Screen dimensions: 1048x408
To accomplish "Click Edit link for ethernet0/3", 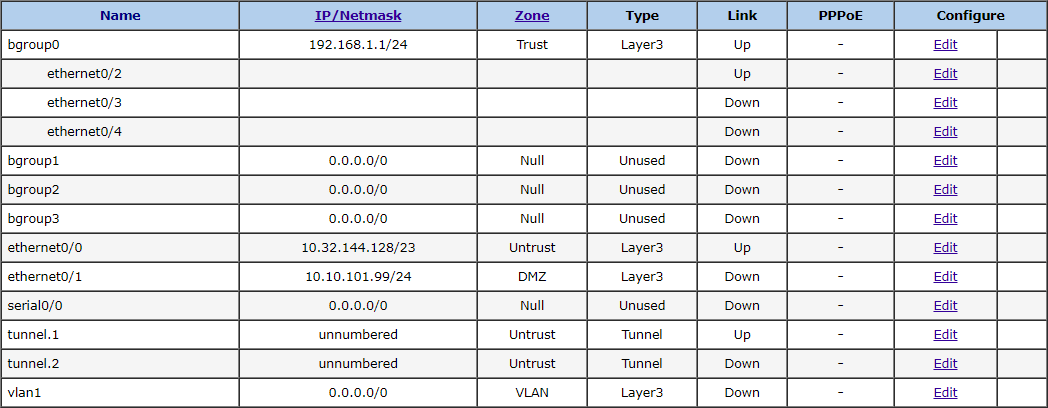I will (x=945, y=103).
